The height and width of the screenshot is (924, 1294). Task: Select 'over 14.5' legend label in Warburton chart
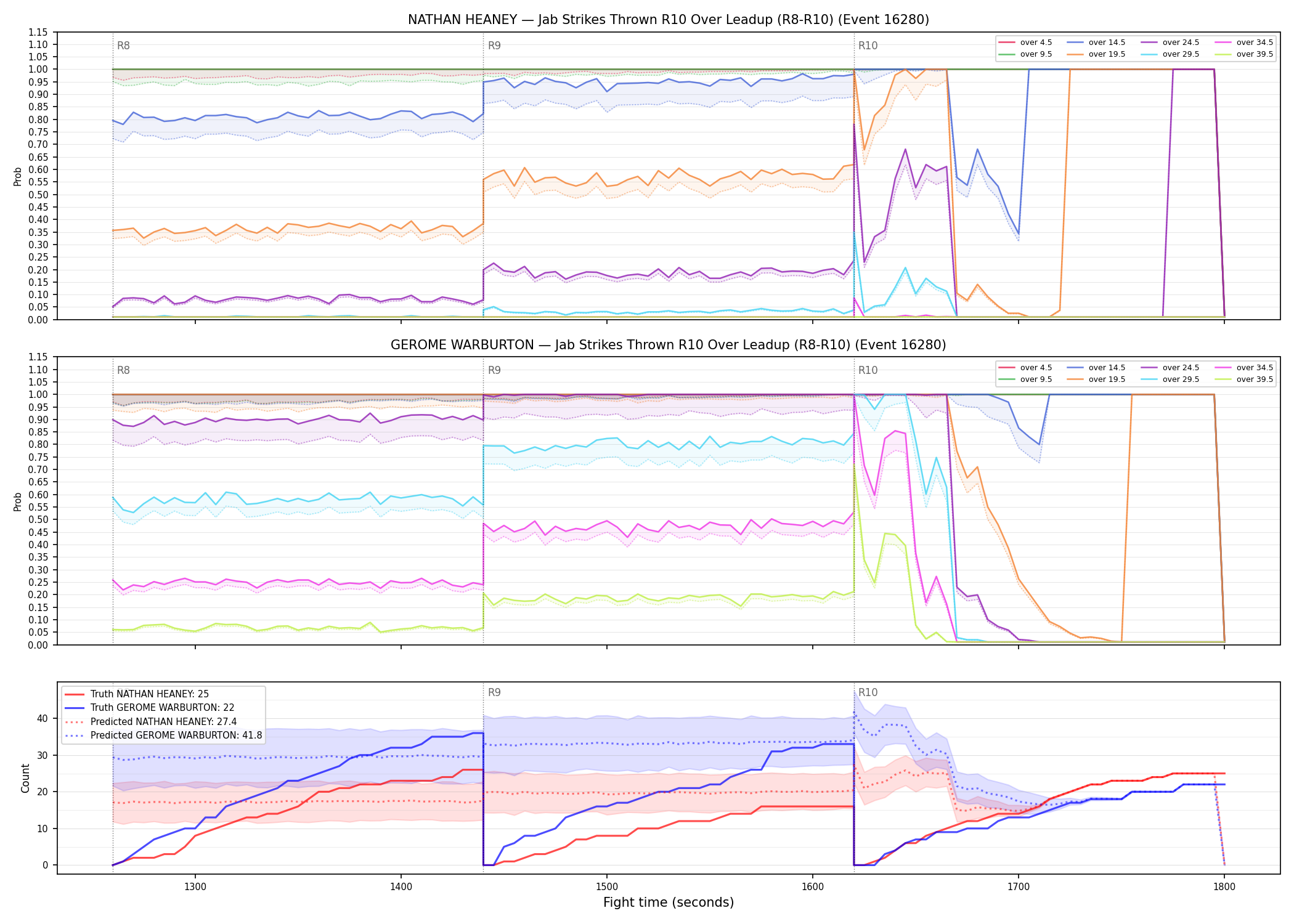(x=1107, y=368)
